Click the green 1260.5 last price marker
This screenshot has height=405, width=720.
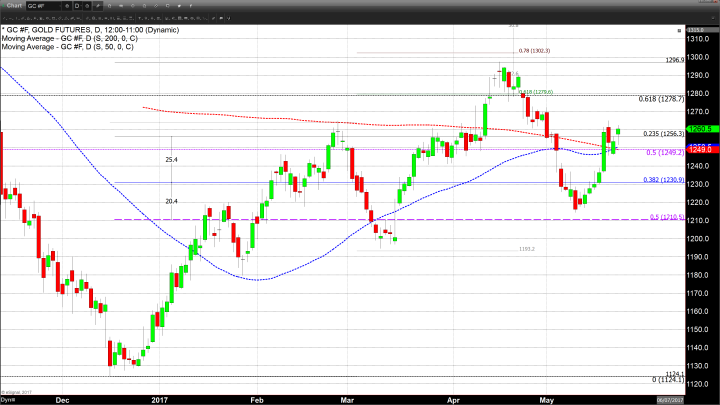tap(702, 129)
